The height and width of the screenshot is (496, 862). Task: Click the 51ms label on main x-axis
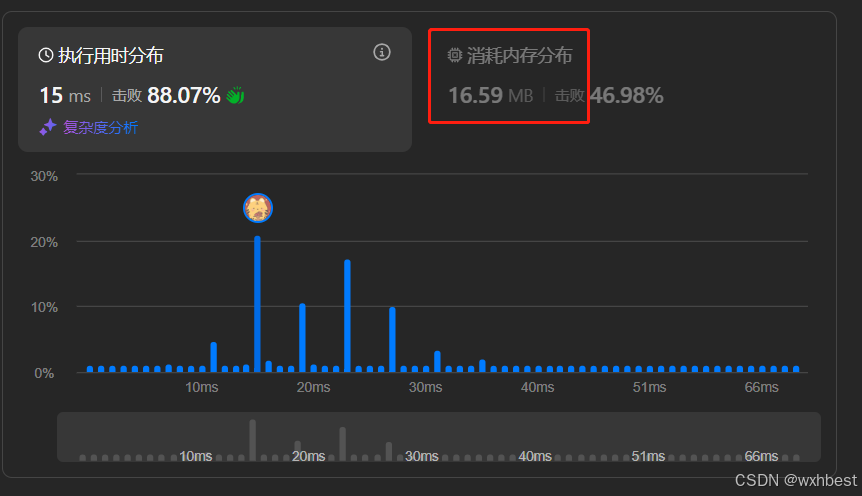pyautogui.click(x=649, y=387)
